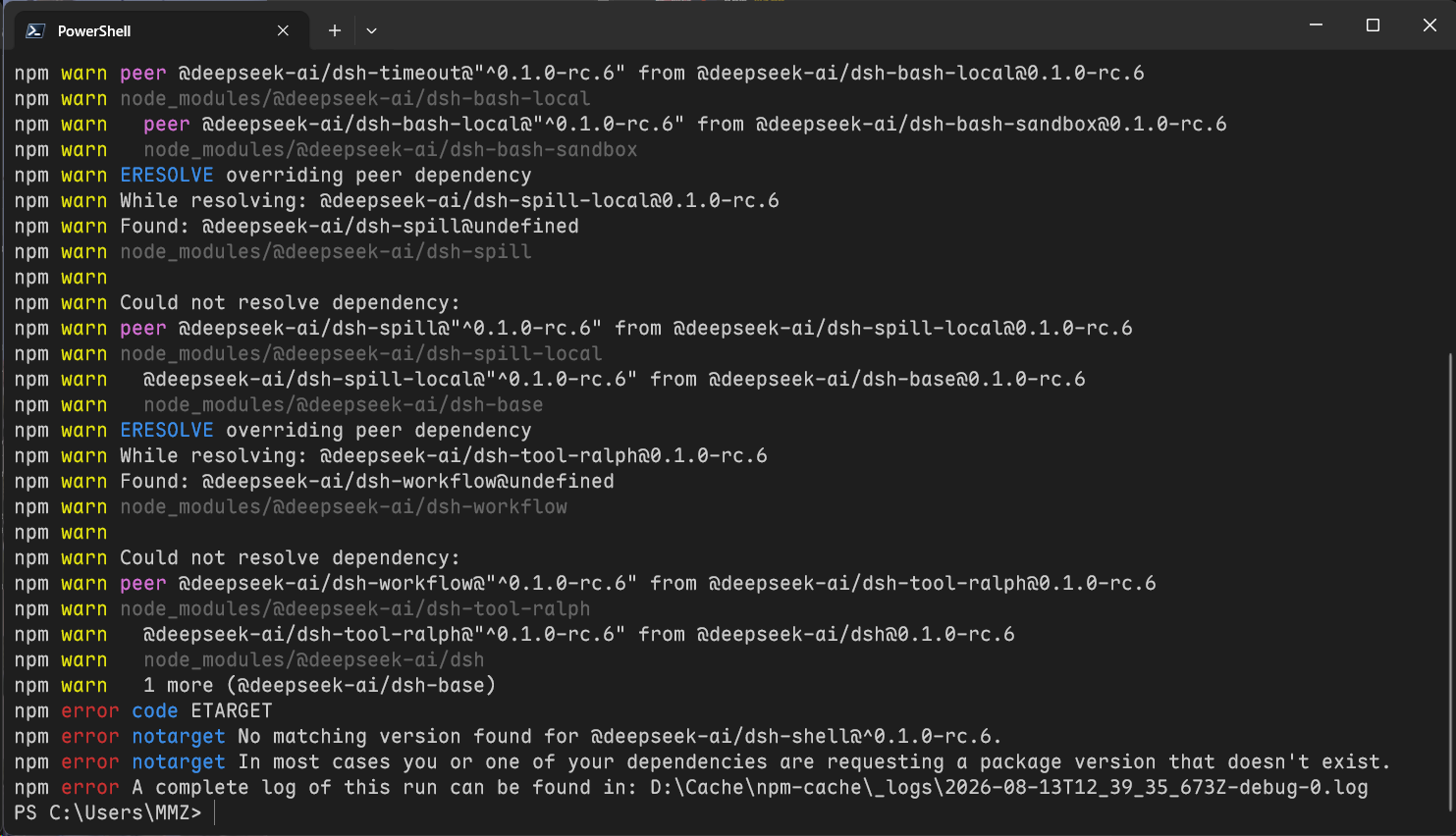Close the terminal window
Screen dimensions: 1456x836
[1429, 25]
